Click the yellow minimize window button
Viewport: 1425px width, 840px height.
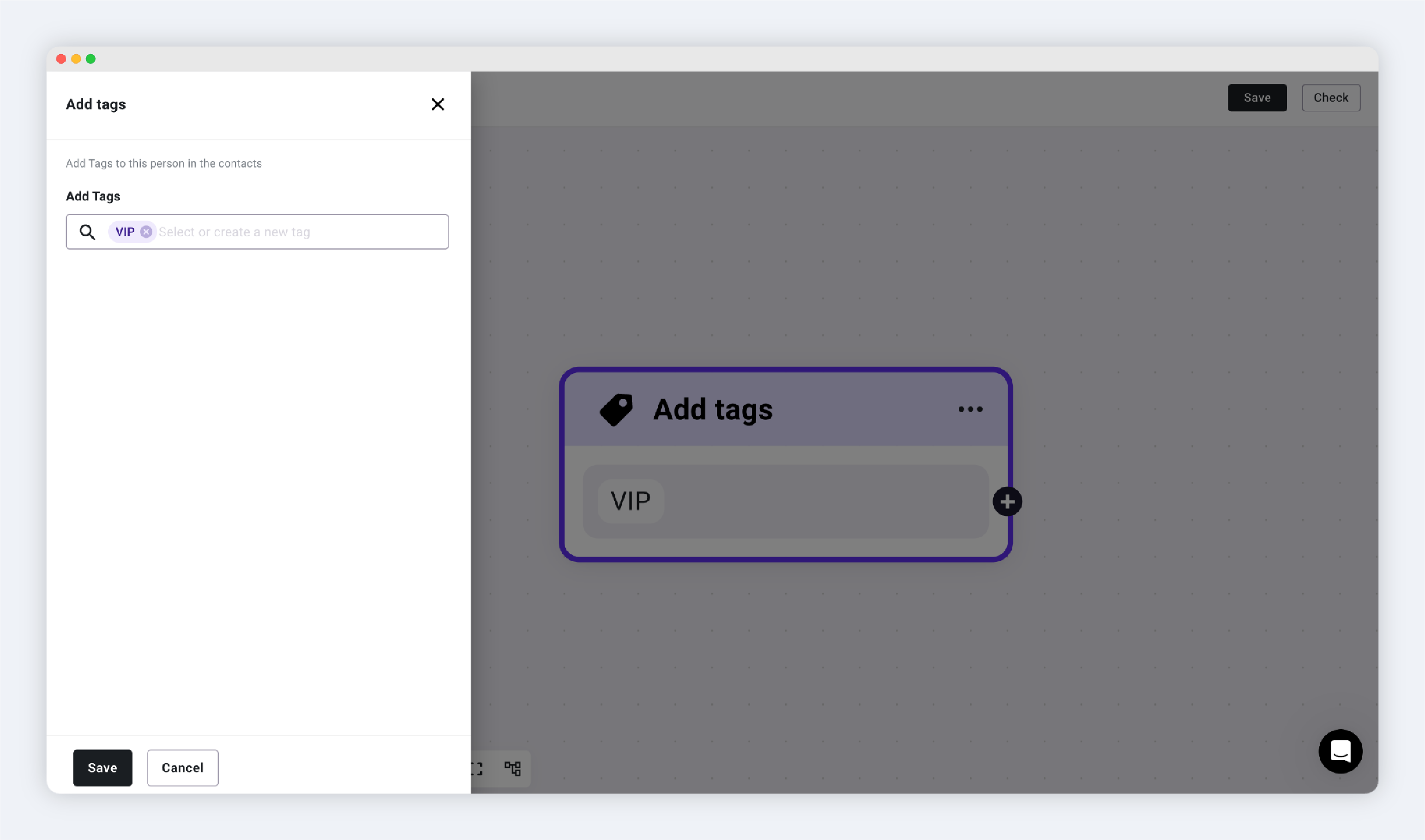pos(76,59)
